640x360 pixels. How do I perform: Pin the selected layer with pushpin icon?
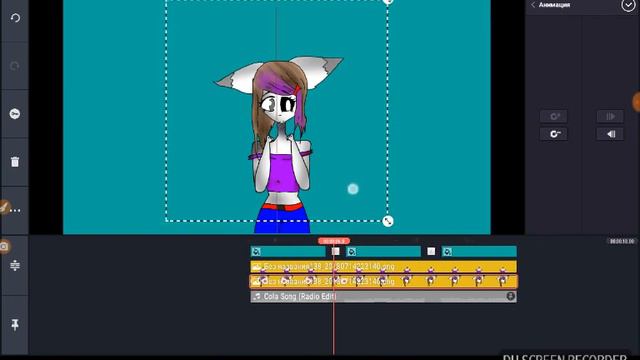(15, 325)
